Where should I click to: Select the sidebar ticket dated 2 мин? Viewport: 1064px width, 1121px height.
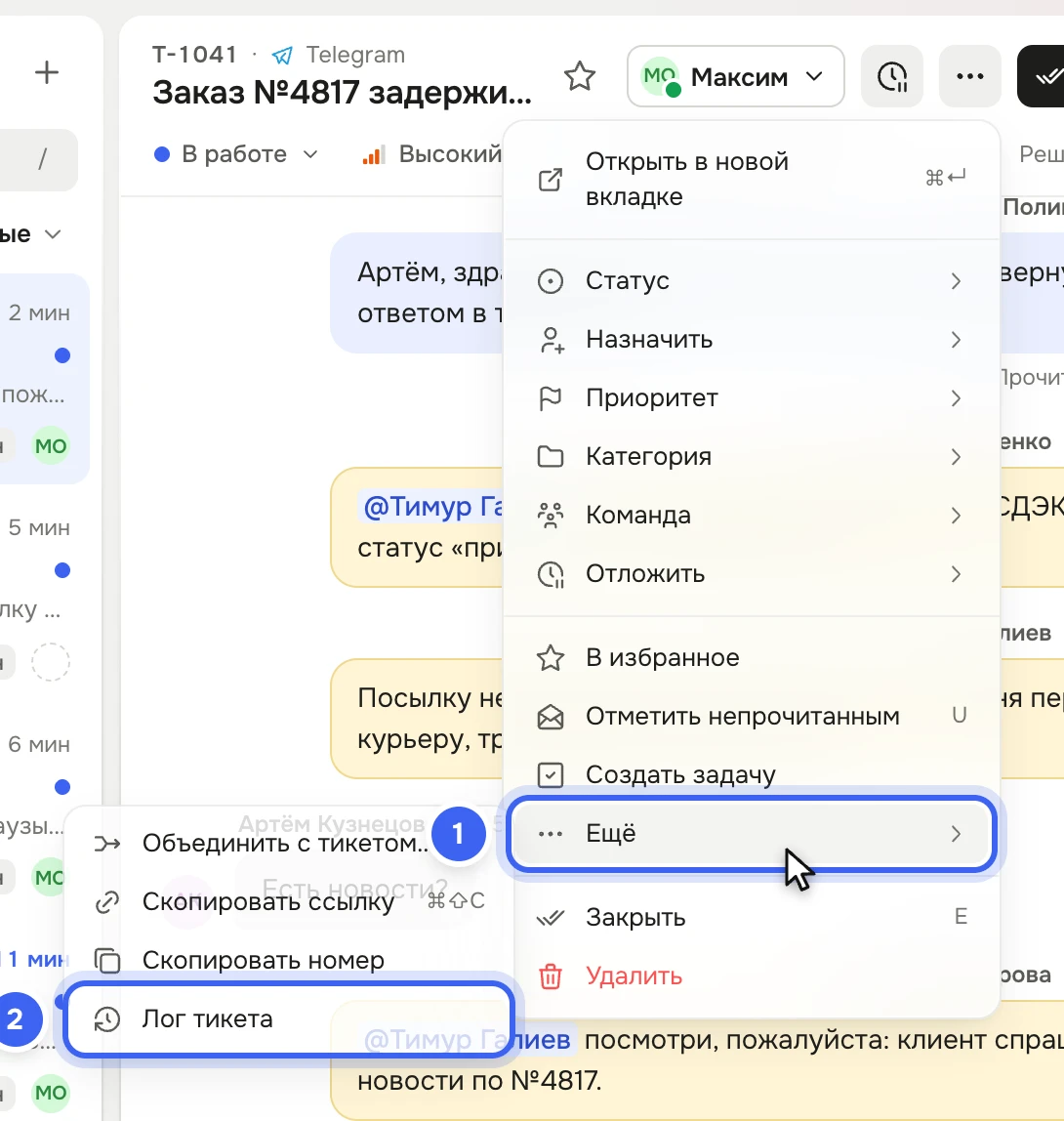[x=43, y=379]
